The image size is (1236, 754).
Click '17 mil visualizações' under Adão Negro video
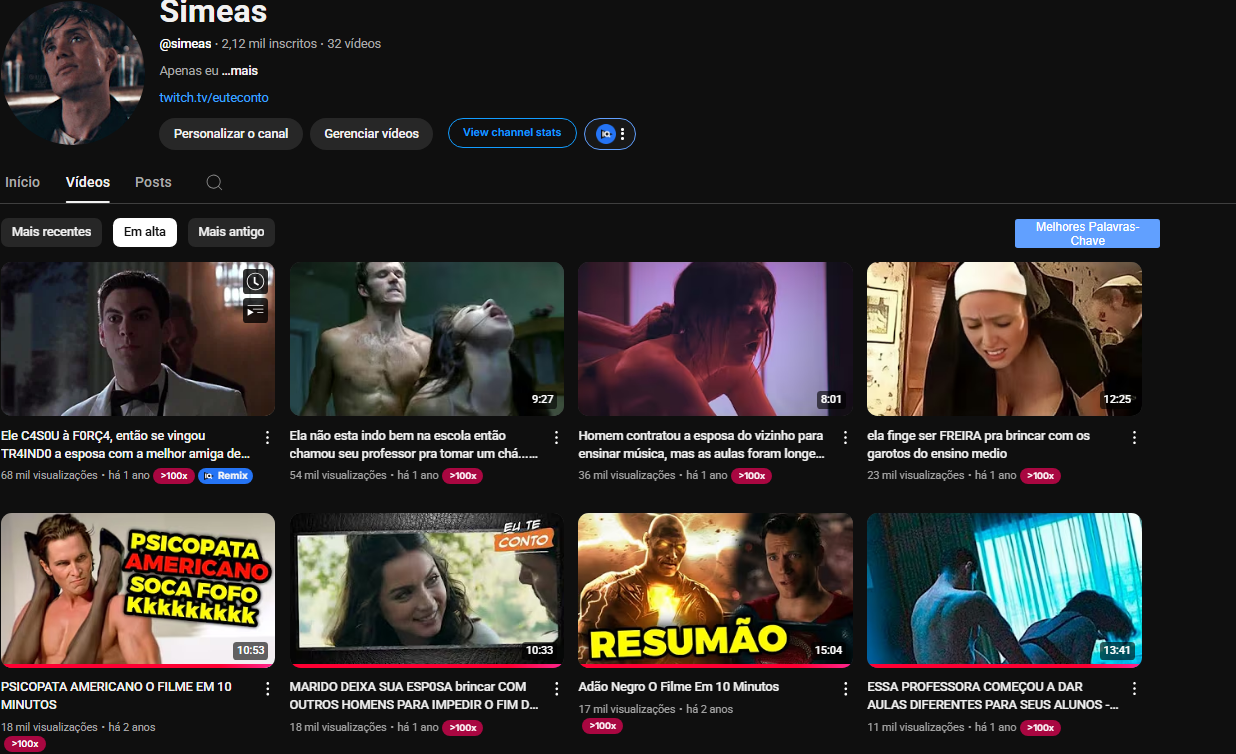coord(627,709)
